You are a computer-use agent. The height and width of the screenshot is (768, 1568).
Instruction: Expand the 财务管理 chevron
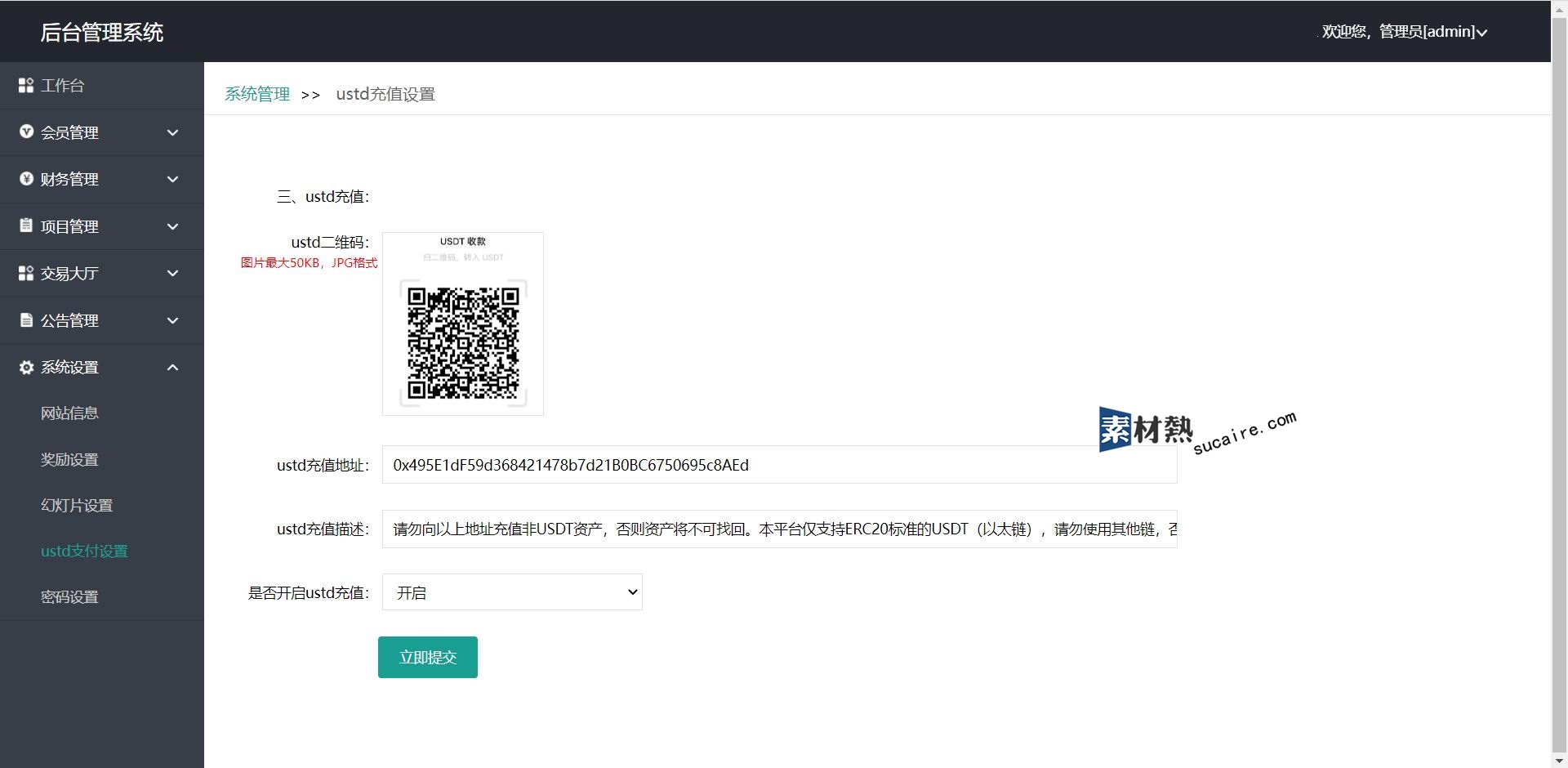[x=172, y=179]
